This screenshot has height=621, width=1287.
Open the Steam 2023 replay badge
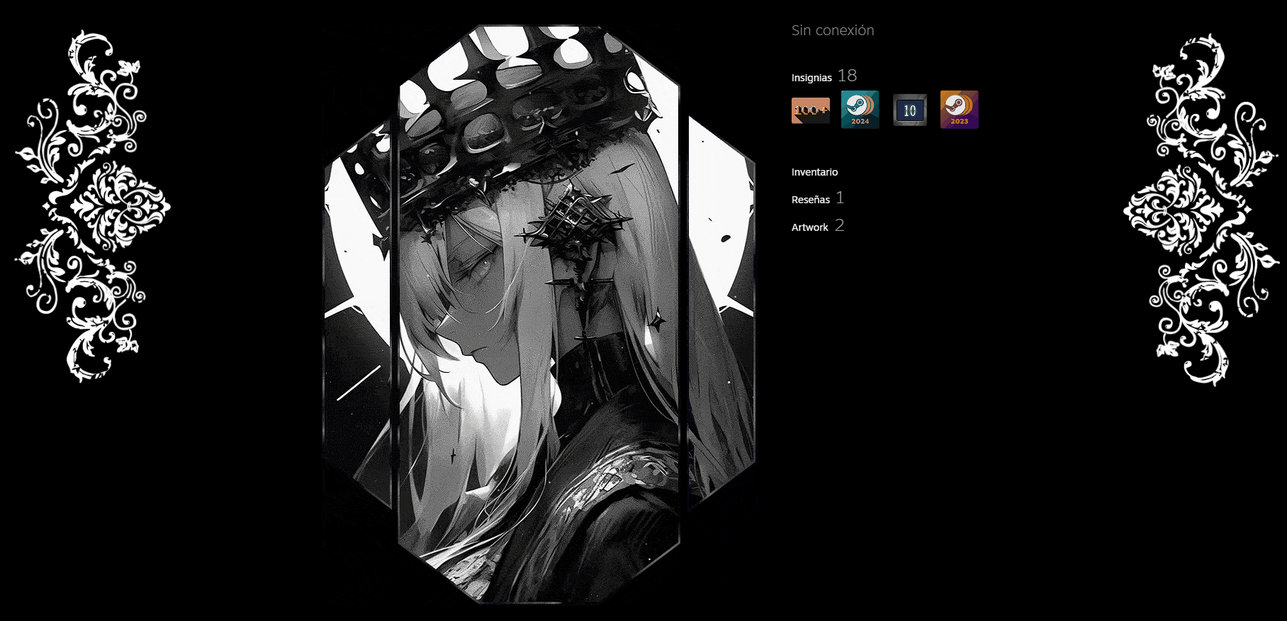959,110
